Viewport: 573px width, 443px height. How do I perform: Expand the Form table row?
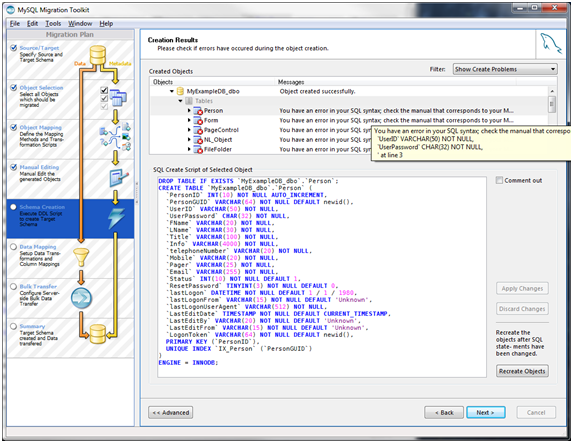point(189,120)
